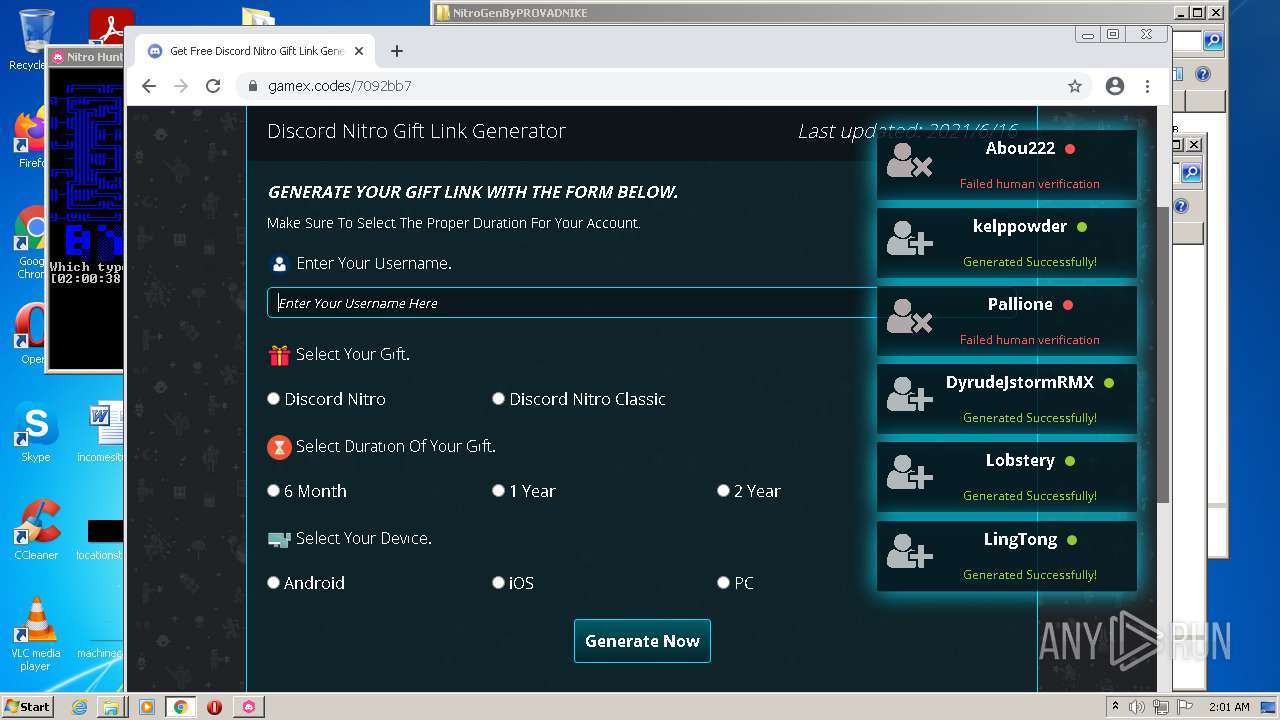This screenshot has height=720, width=1280.
Task: Click the gift box icon by Select Your Gift
Action: (279, 355)
